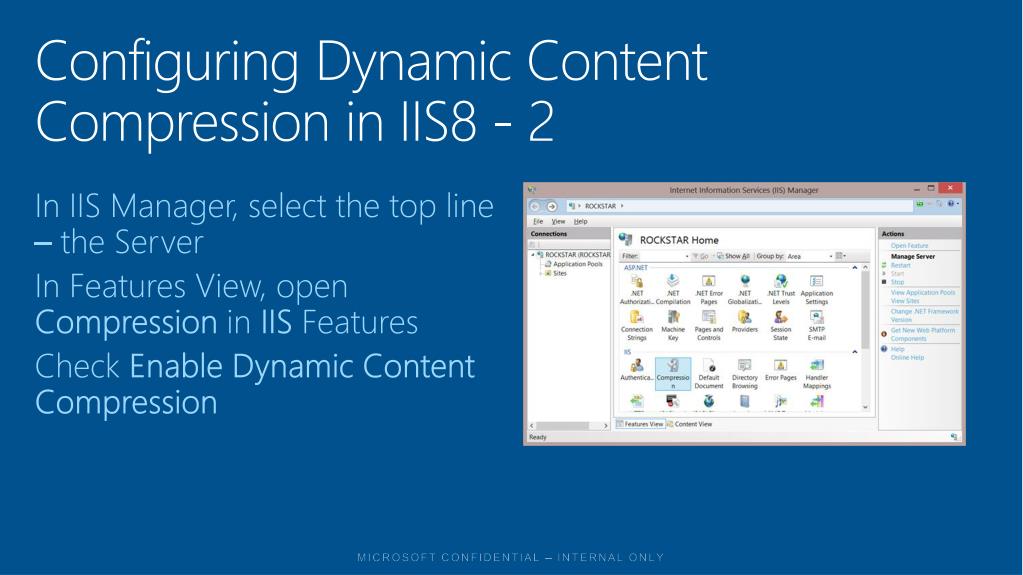Collapse the IIS feature group

[x=855, y=352]
